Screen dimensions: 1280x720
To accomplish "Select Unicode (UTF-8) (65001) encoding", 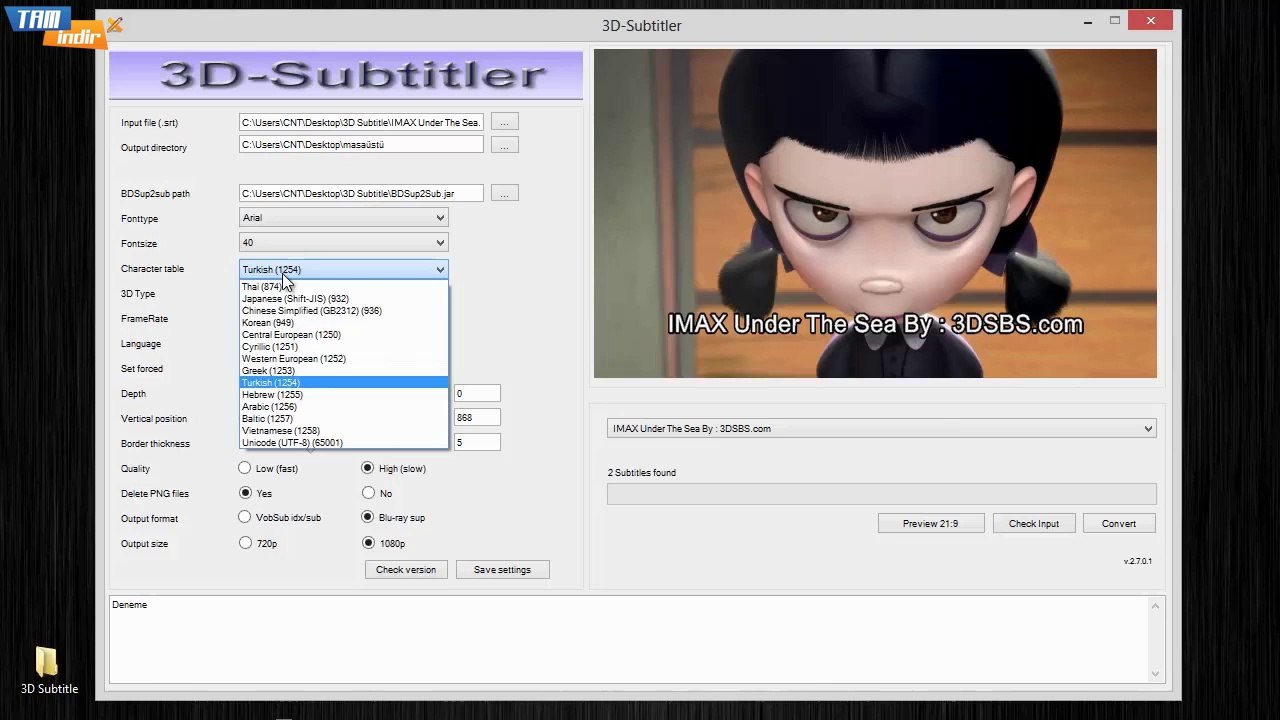I will [344, 443].
